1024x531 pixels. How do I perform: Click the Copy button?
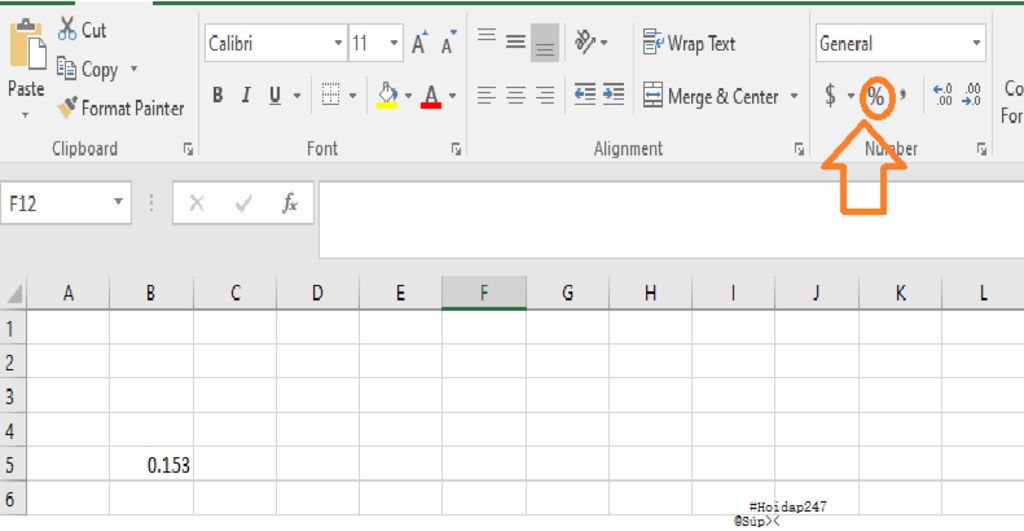[88, 70]
